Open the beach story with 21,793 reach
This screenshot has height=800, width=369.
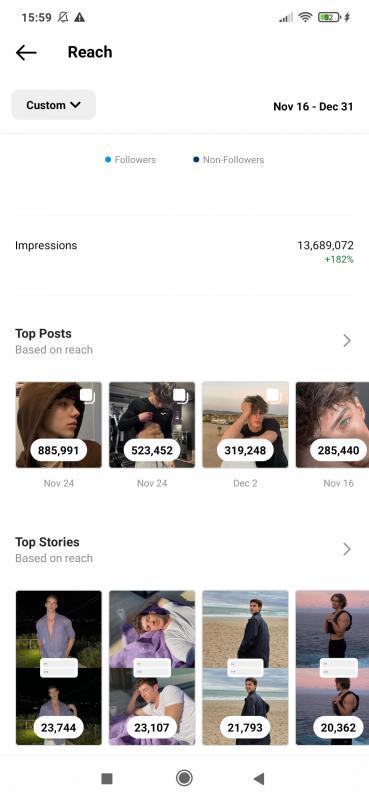(245, 667)
